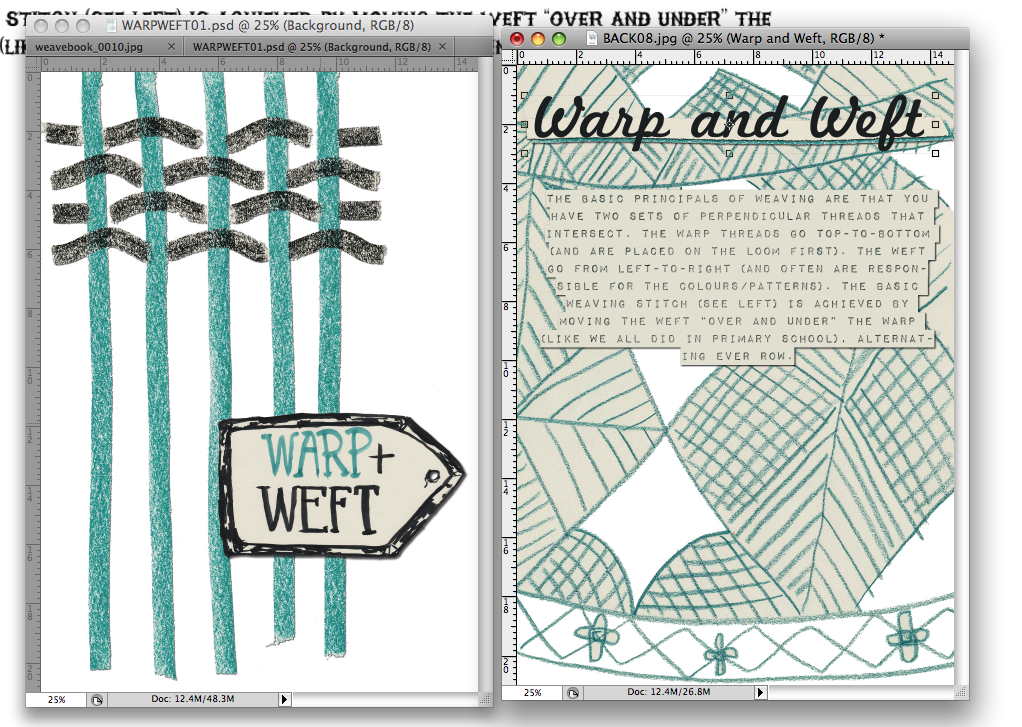Click the document proxy icon beside BACK08.jpg title
Screen dimensions: 1022x727
click(x=592, y=38)
